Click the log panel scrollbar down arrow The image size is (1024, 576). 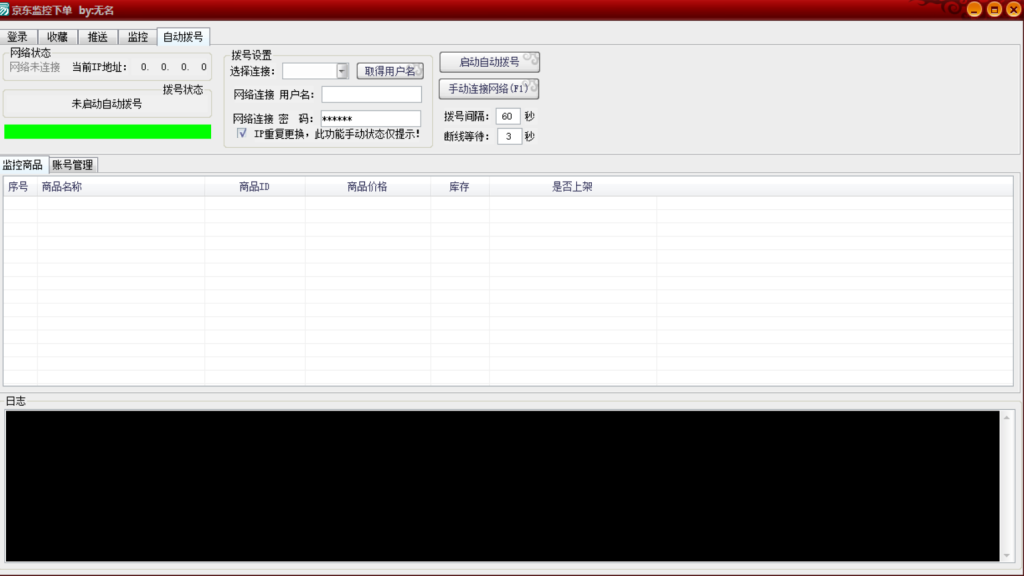[x=1007, y=555]
